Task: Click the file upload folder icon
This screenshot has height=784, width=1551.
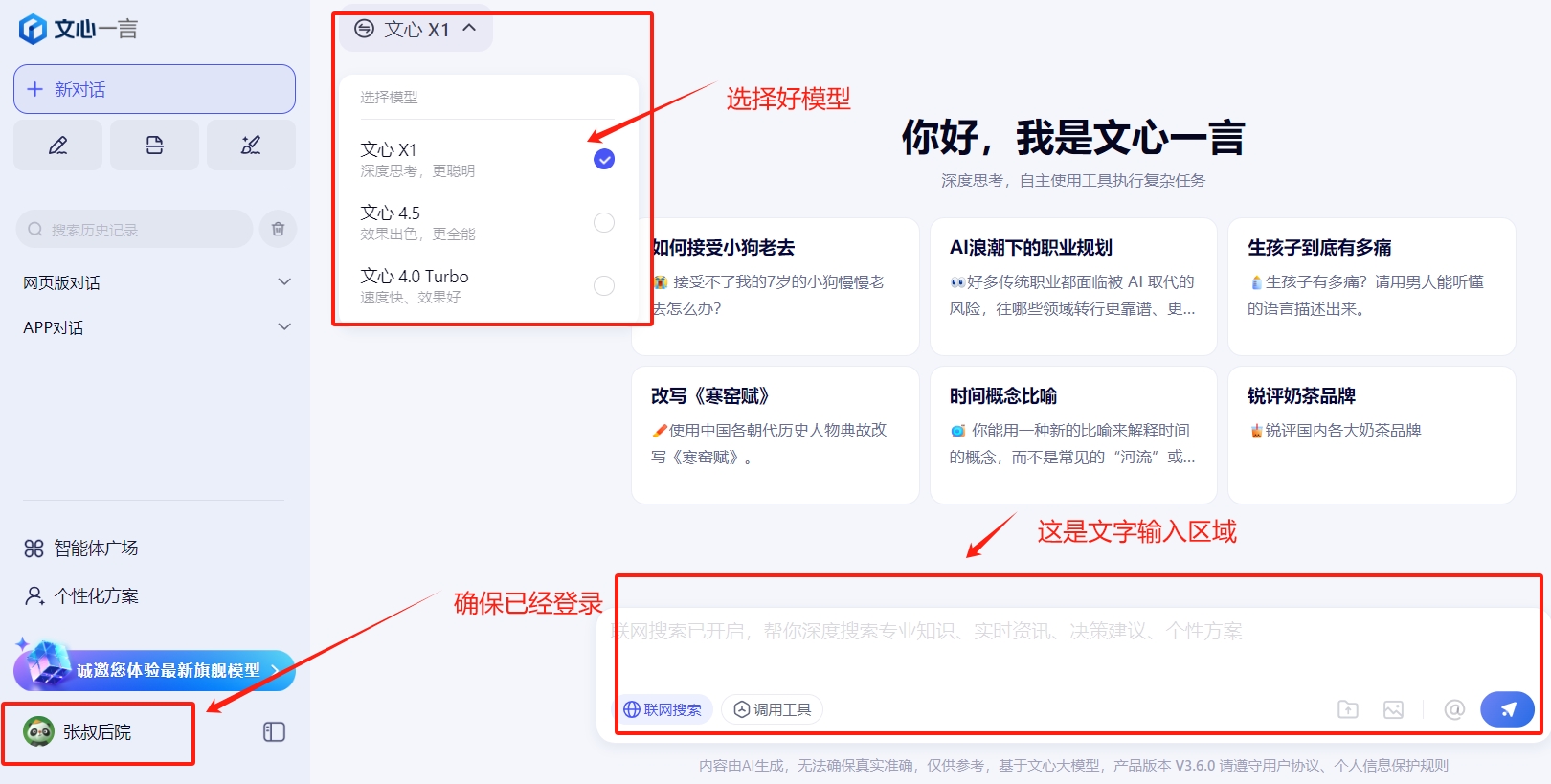Action: pos(1348,709)
